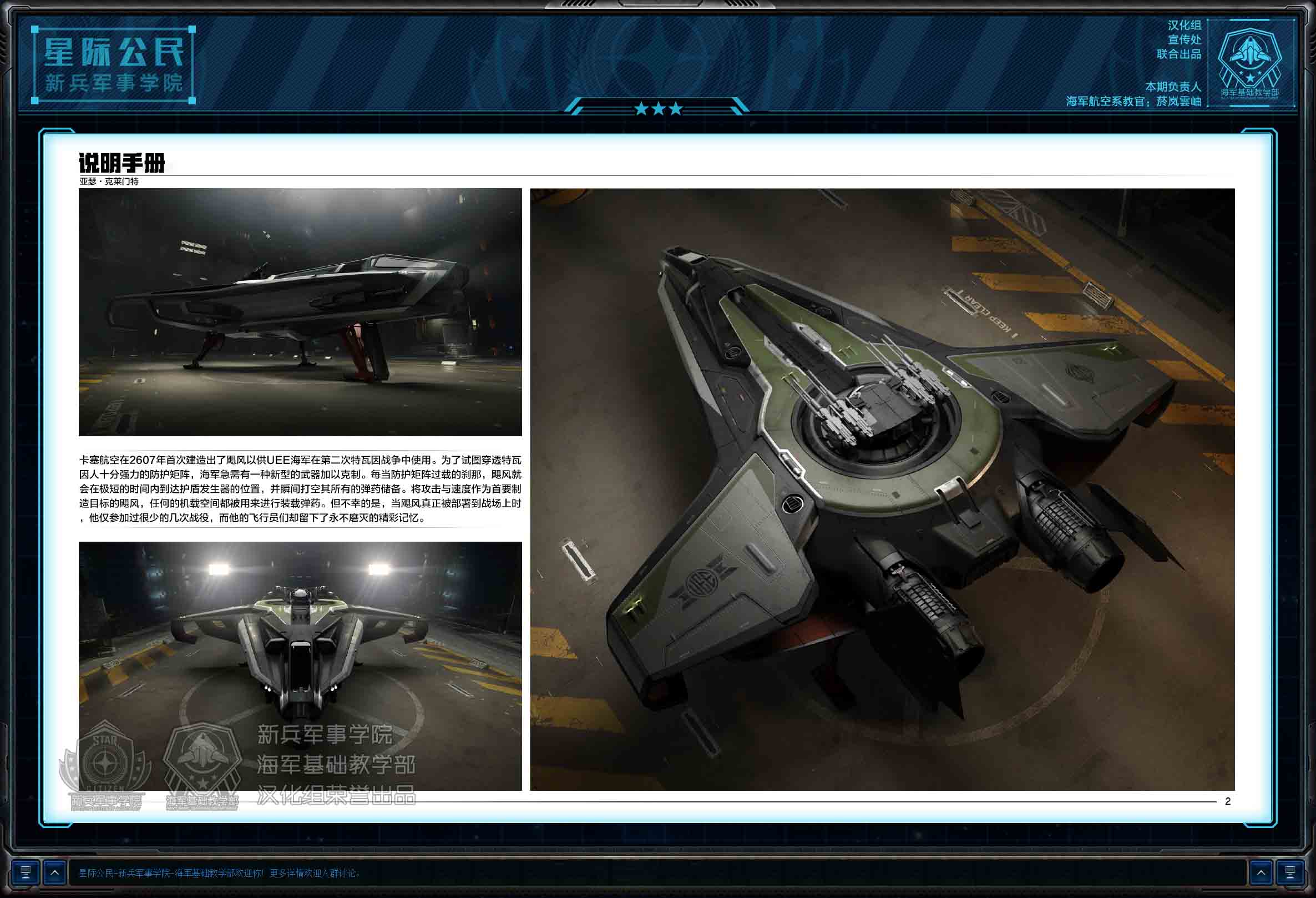Viewport: 1316px width, 898px height.
Task: Click the author name 亚瑟·克莱门特
Action: tap(109, 181)
